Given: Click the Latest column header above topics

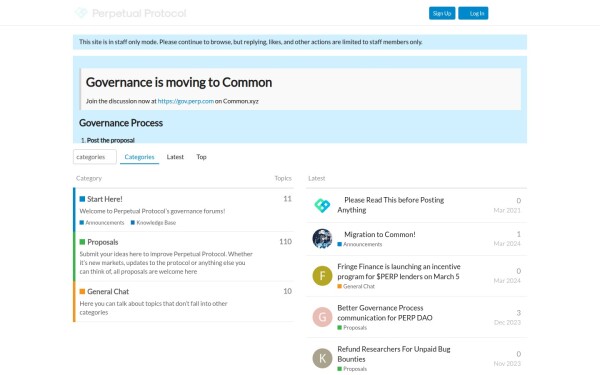Looking at the screenshot, I should click(x=316, y=178).
